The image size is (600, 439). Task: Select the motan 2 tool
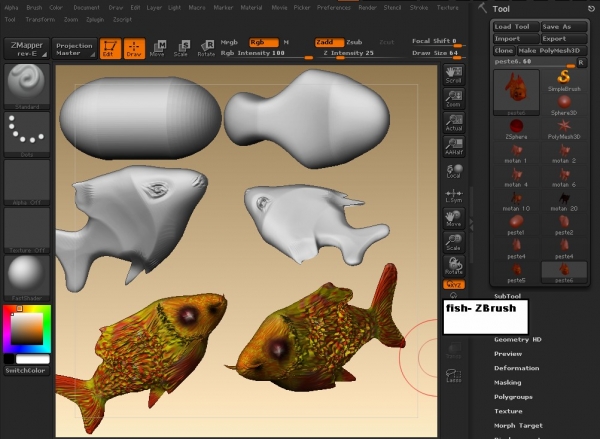click(564, 153)
